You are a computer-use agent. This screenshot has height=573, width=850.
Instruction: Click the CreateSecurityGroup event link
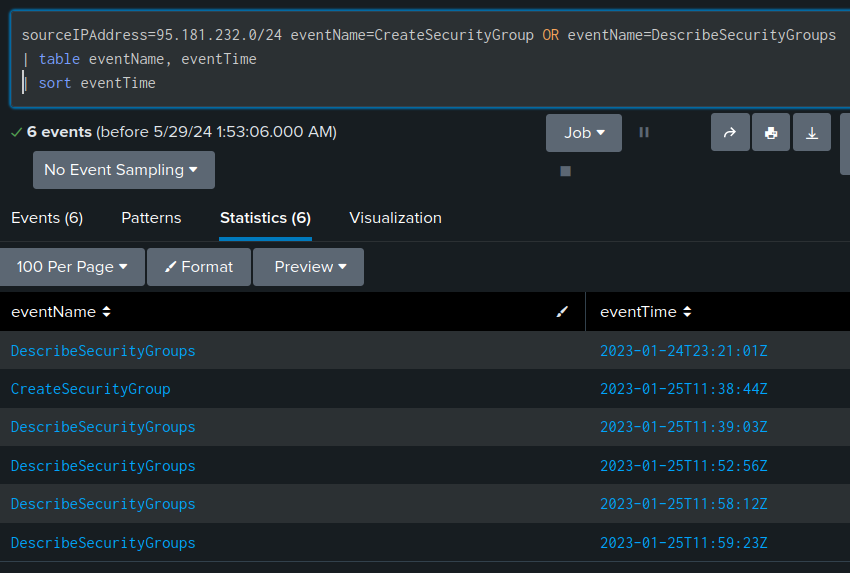pos(91,389)
